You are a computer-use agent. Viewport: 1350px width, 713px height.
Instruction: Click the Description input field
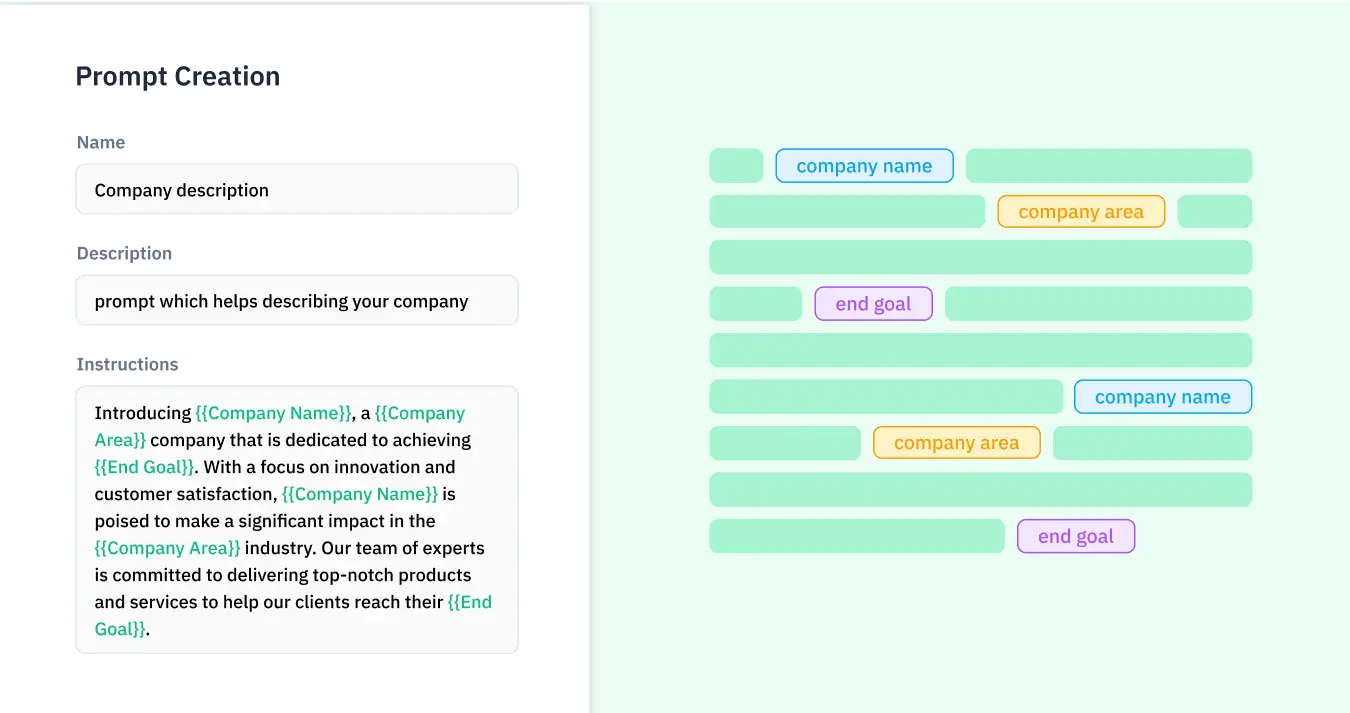click(296, 300)
